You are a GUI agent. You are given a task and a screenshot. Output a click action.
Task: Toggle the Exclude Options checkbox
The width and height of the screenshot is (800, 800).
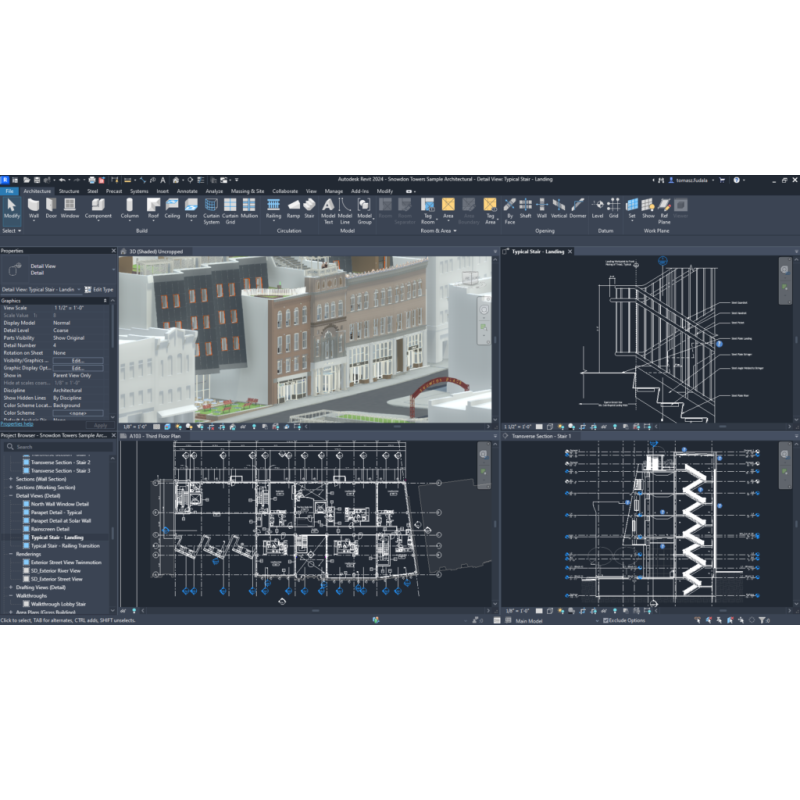(605, 620)
